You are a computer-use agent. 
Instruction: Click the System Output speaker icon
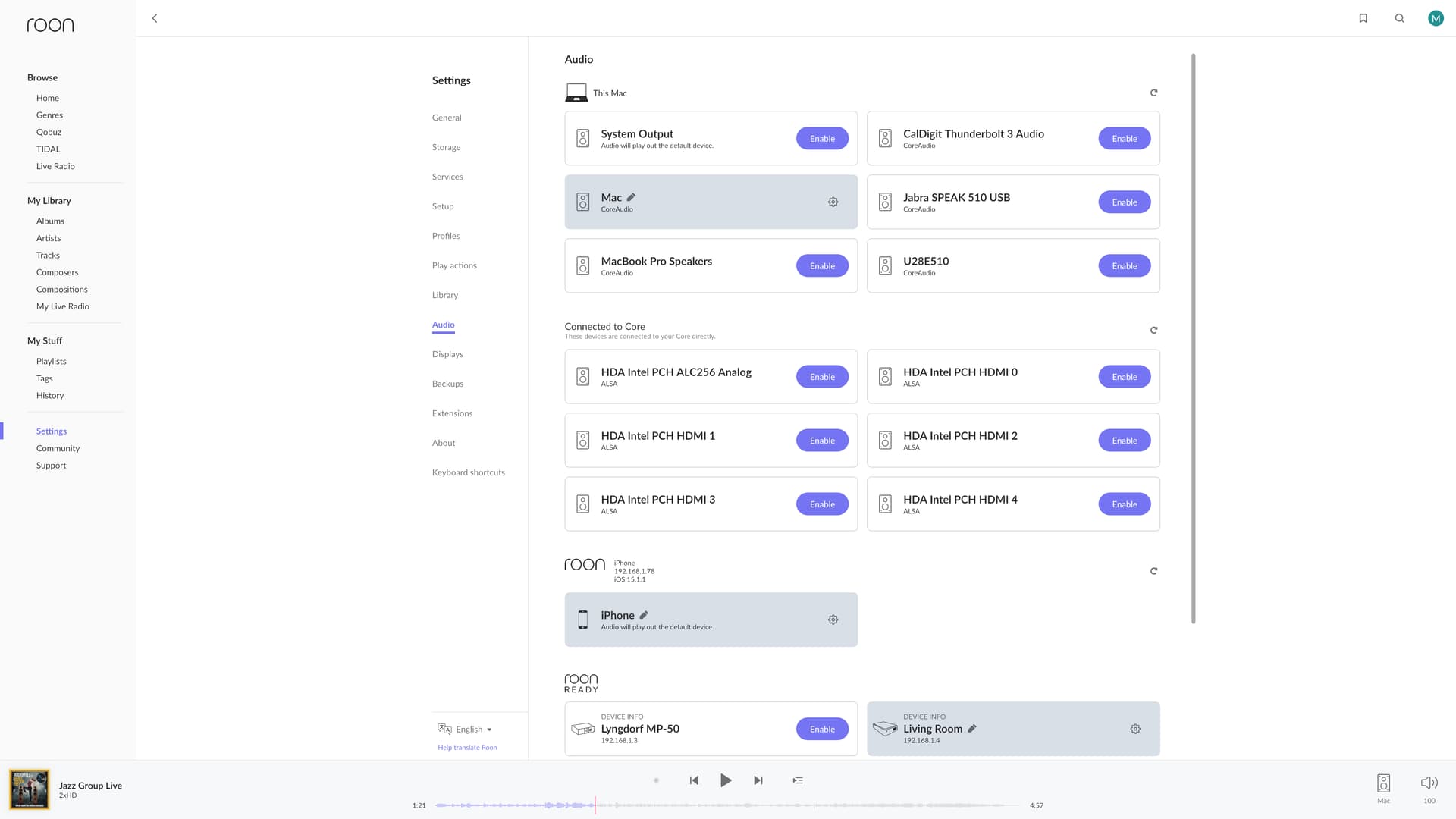[x=582, y=138]
